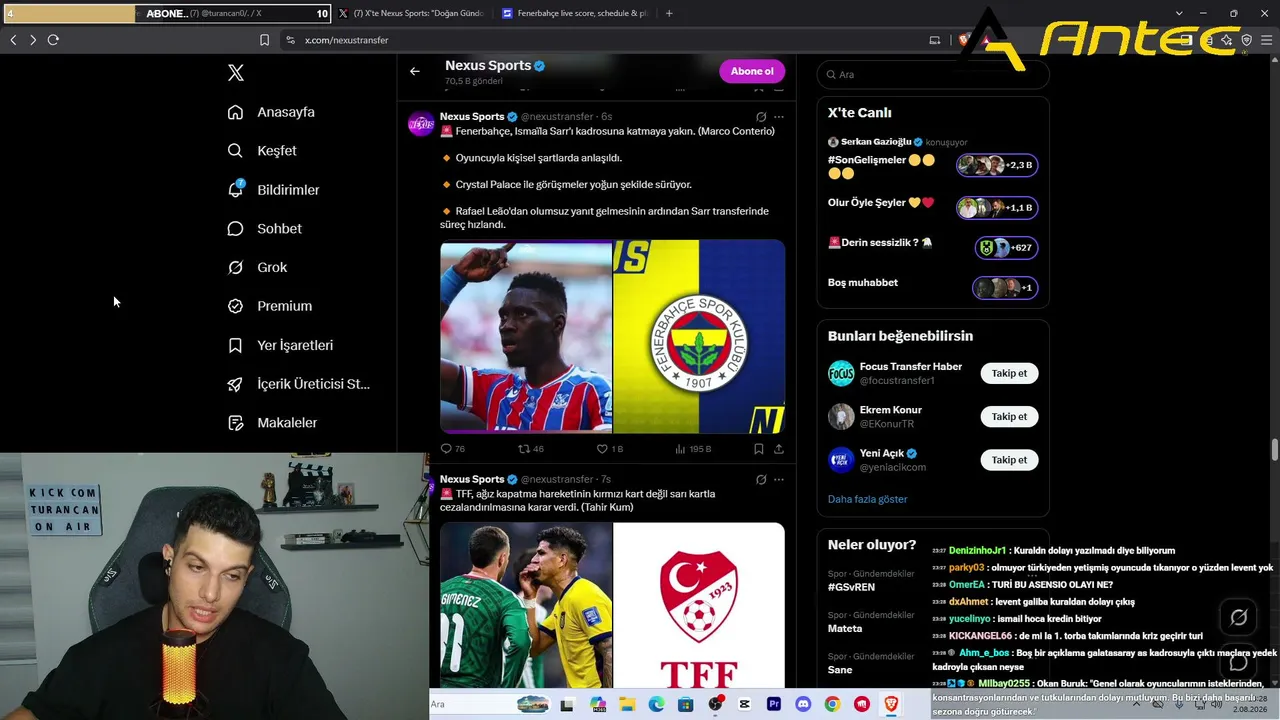Click the Ara search field on X

933,75
